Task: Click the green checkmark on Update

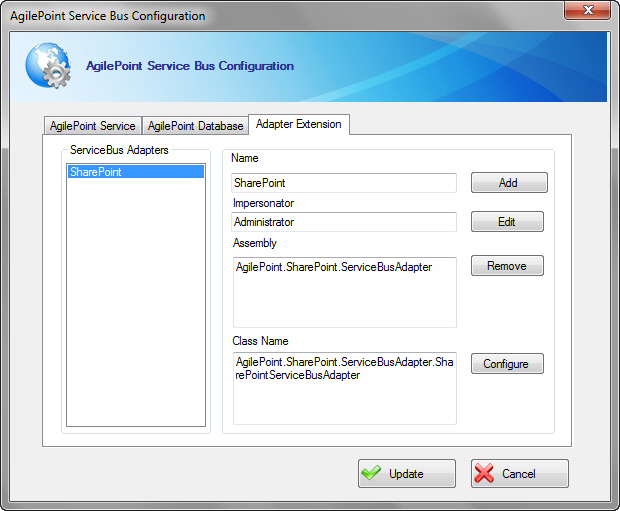Action: point(371,474)
